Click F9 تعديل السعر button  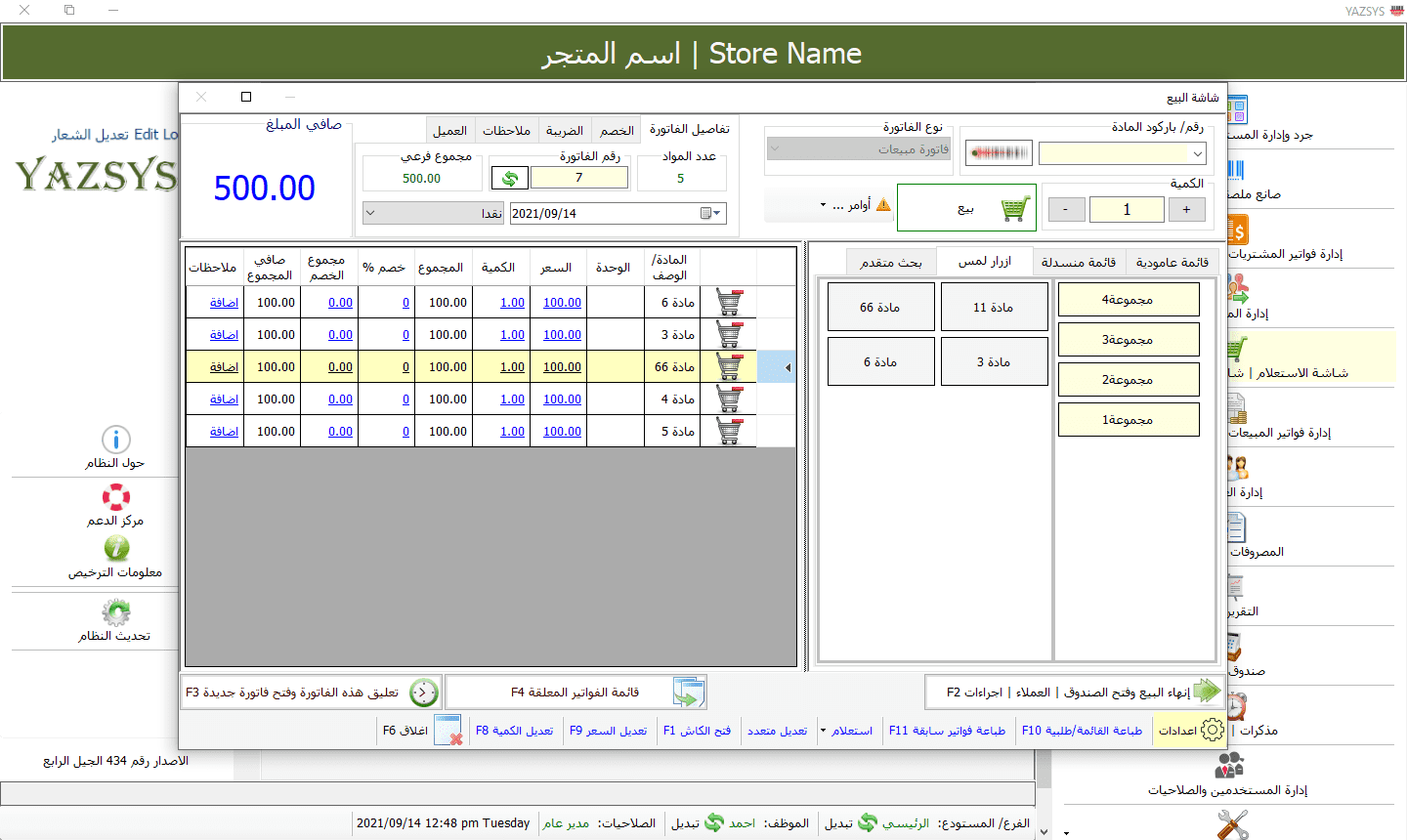point(609,730)
